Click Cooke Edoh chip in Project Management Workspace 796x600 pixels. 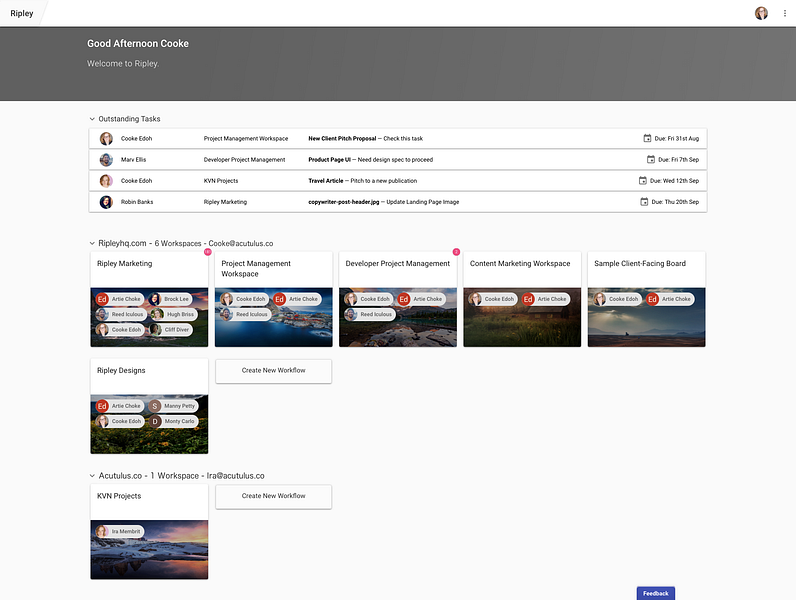244,299
